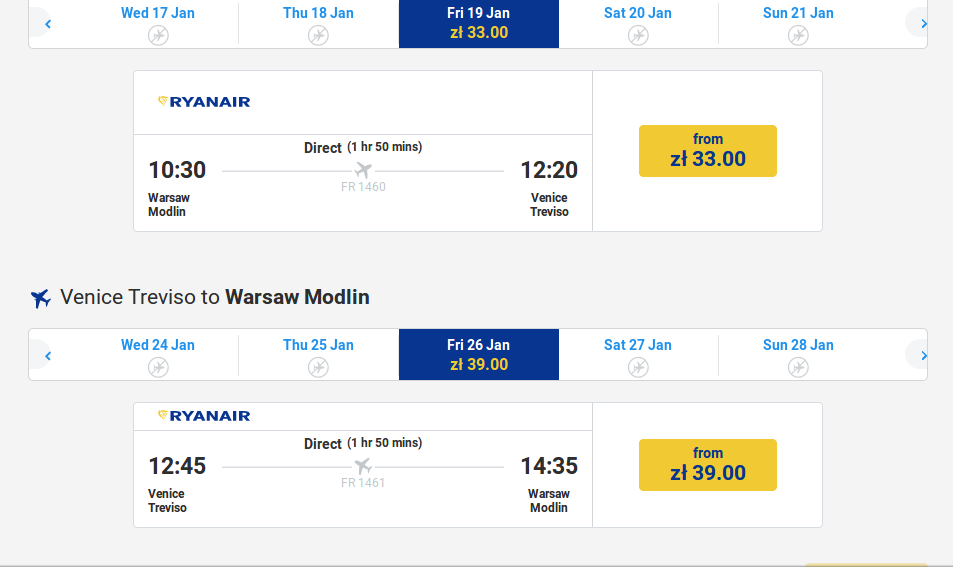Click the plane icon beside Venice Treviso heading
The width and height of the screenshot is (953, 567).
pos(41,298)
